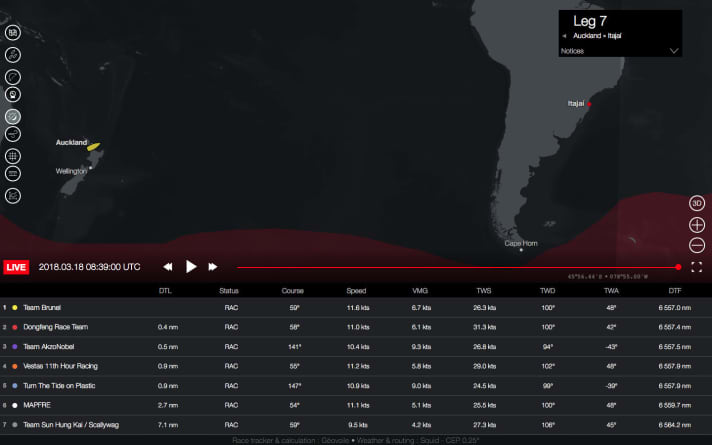Image resolution: width=712 pixels, height=445 pixels.
Task: Click Auckland - Itajaí route label
Action: [597, 35]
